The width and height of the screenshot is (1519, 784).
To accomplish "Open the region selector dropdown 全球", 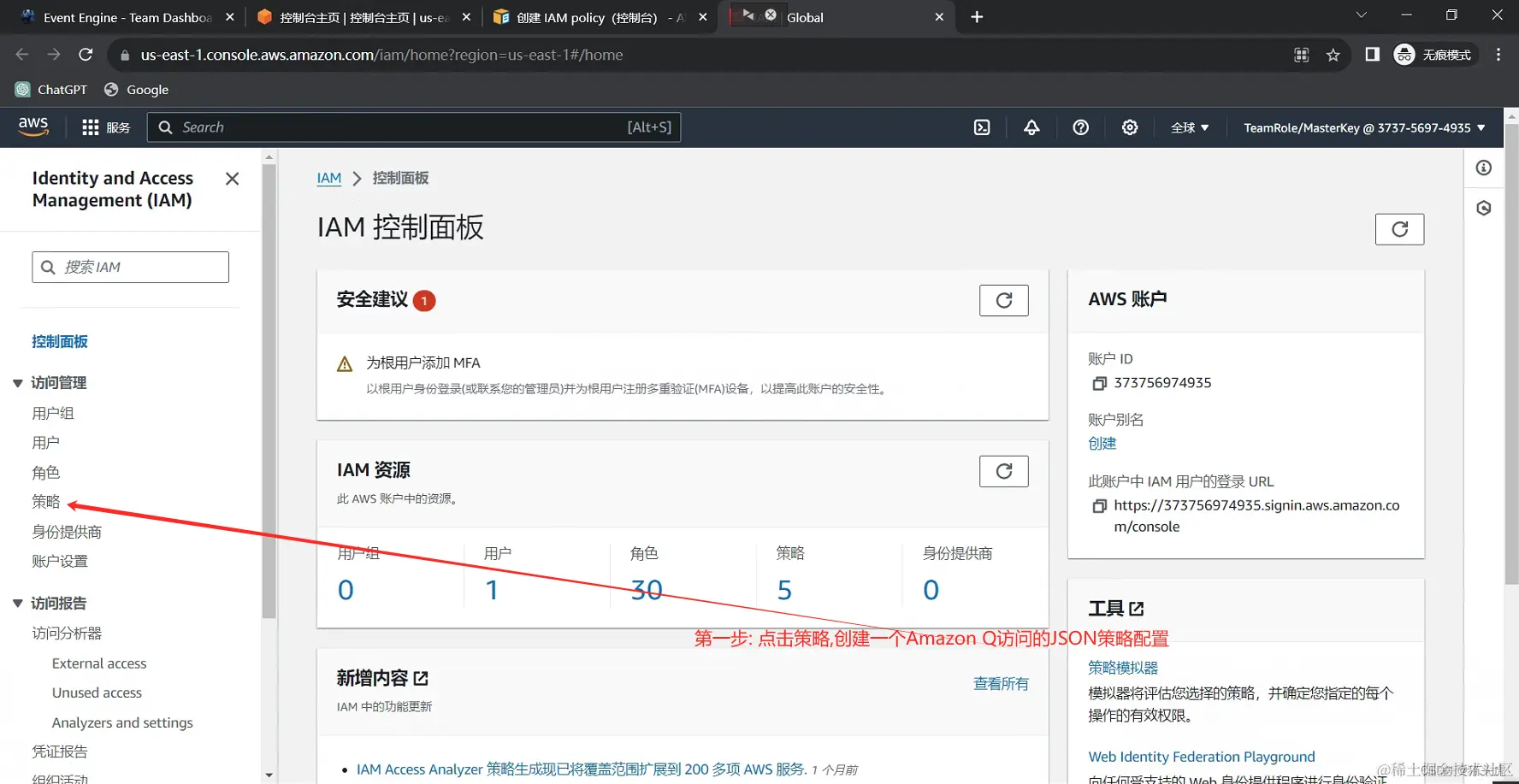I will (x=1190, y=127).
